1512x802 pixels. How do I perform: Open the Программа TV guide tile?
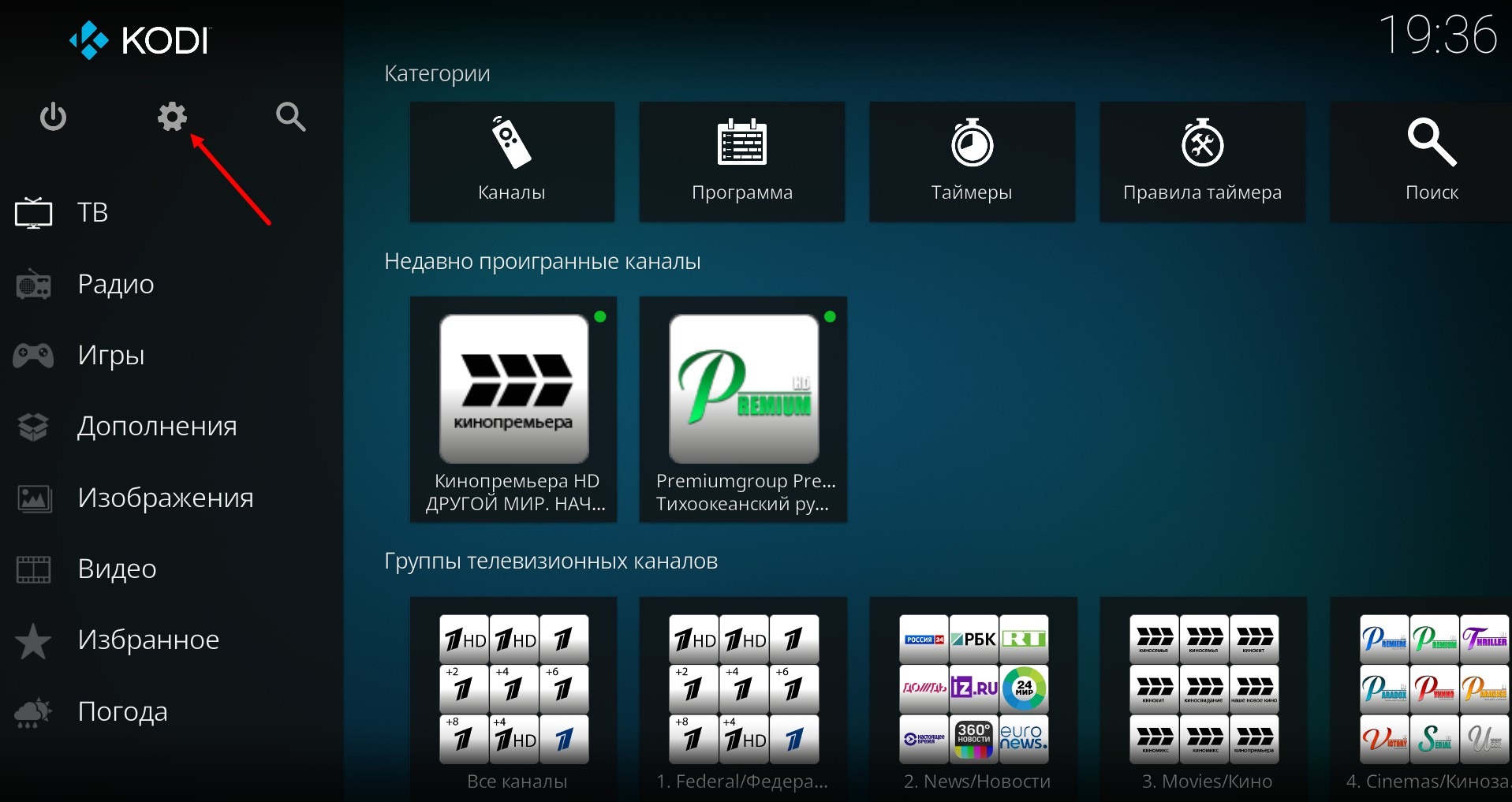coord(741,161)
